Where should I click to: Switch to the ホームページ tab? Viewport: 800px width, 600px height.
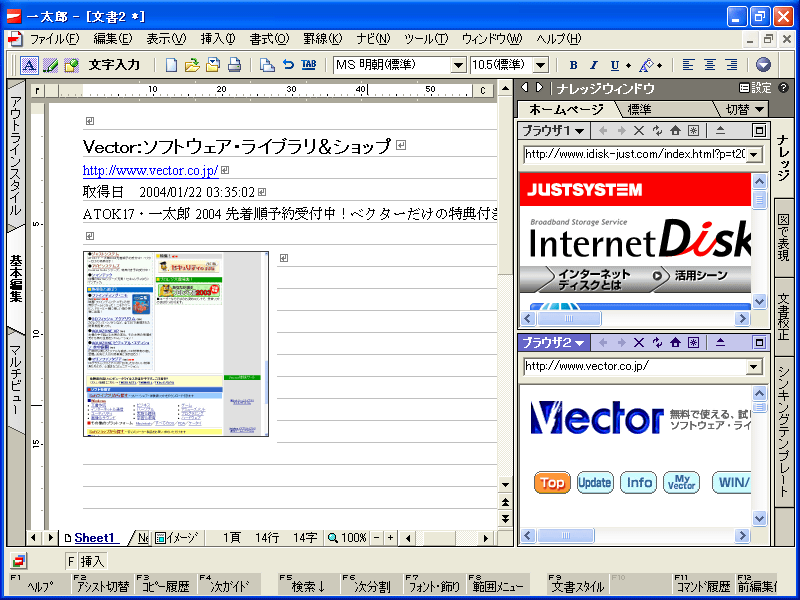[x=566, y=109]
